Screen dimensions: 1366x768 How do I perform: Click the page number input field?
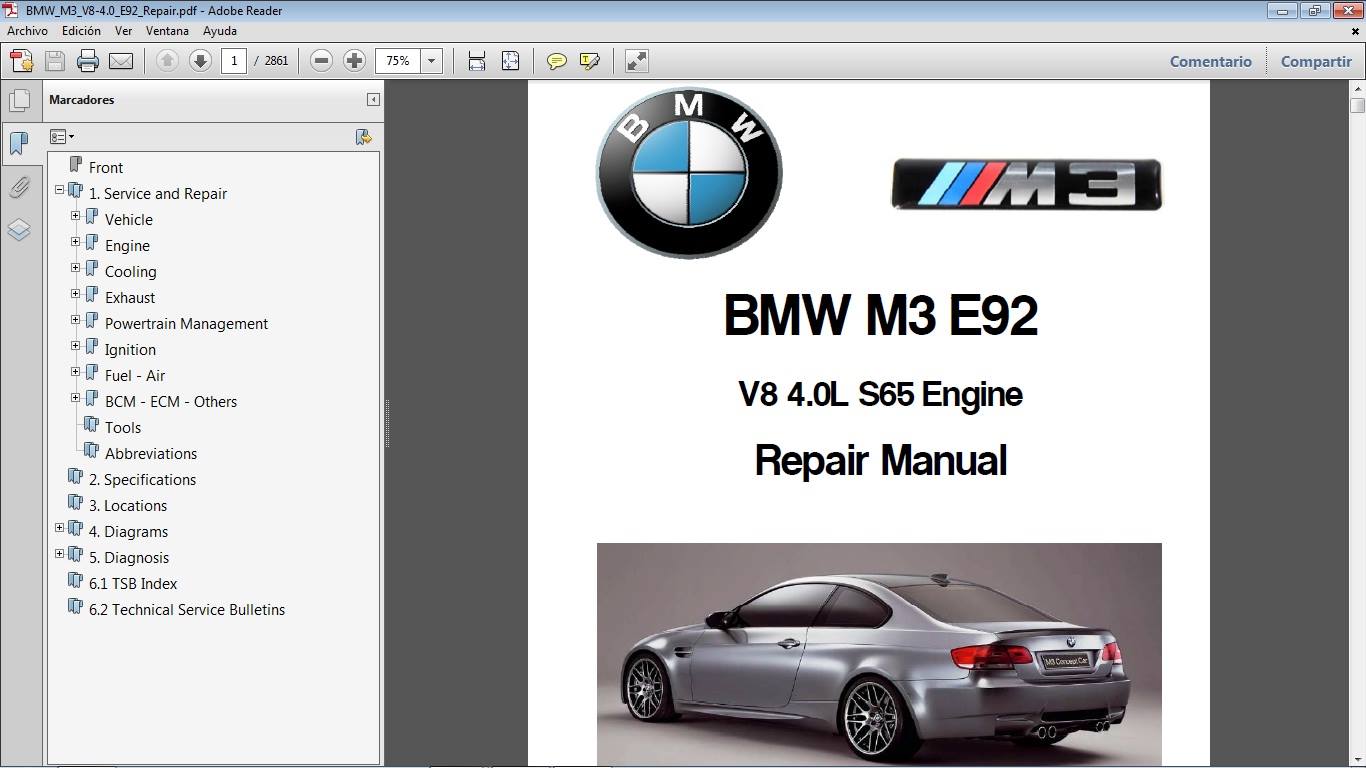pos(234,61)
